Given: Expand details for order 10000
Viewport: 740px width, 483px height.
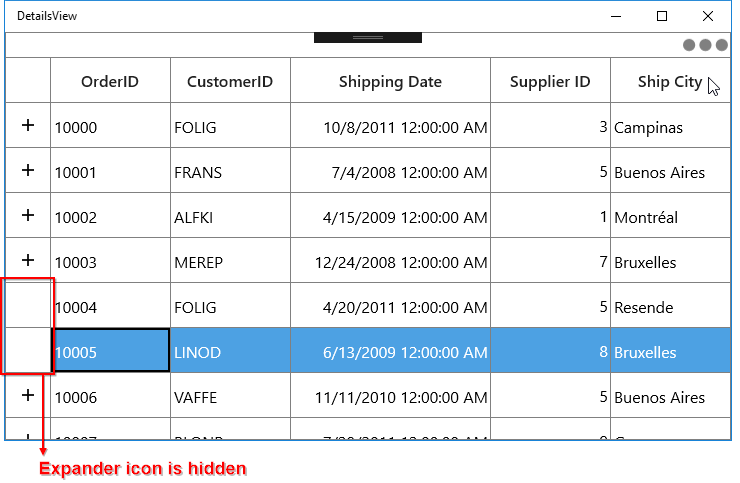Looking at the screenshot, I should tap(28, 125).
